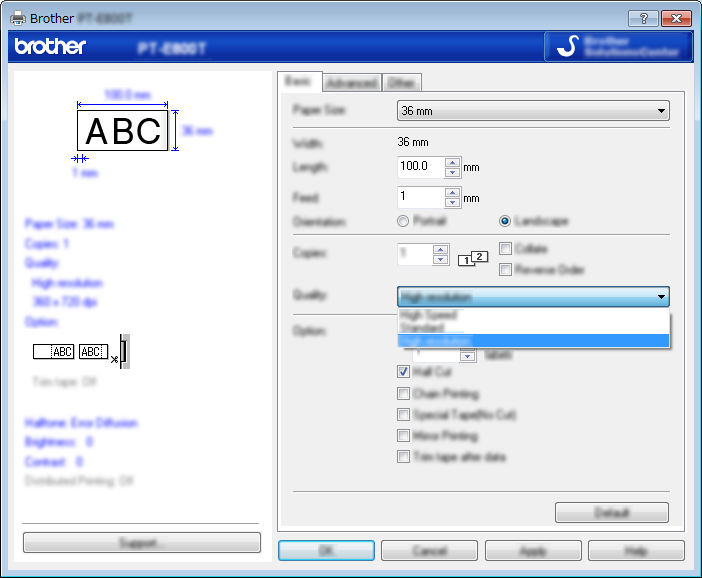The width and height of the screenshot is (702, 578).
Task: Choose High Speed from Quality list
Action: [x=533, y=315]
